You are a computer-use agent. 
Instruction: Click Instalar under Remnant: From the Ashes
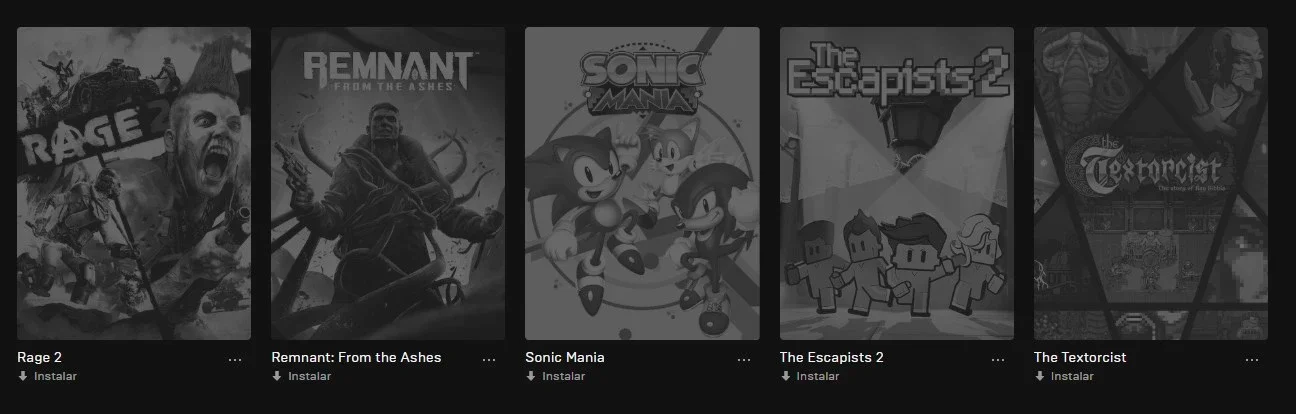coord(309,376)
